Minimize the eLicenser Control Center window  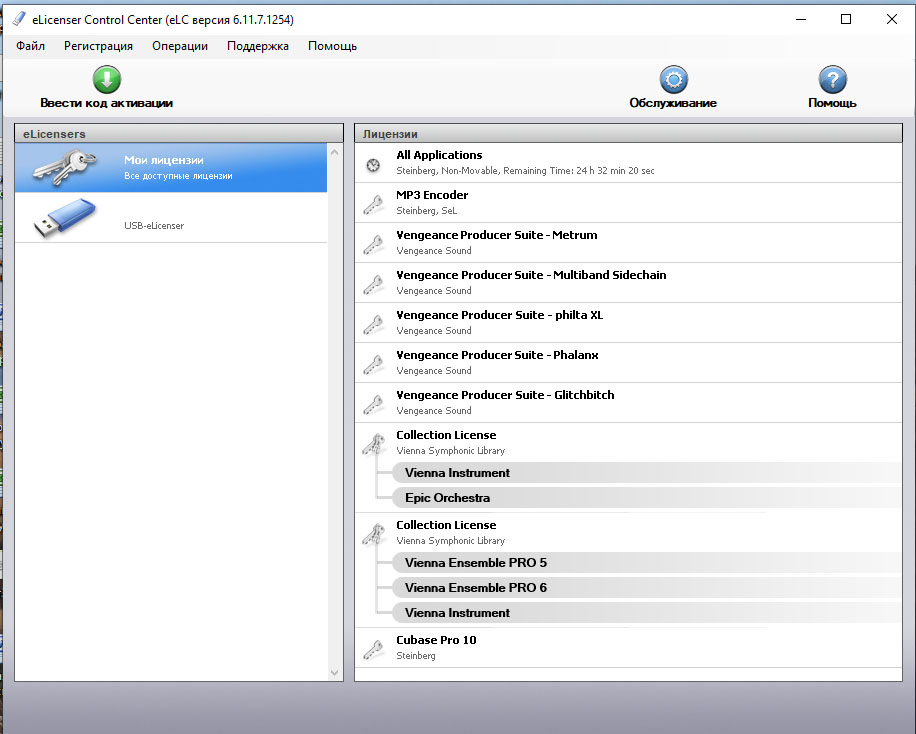pyautogui.click(x=801, y=19)
